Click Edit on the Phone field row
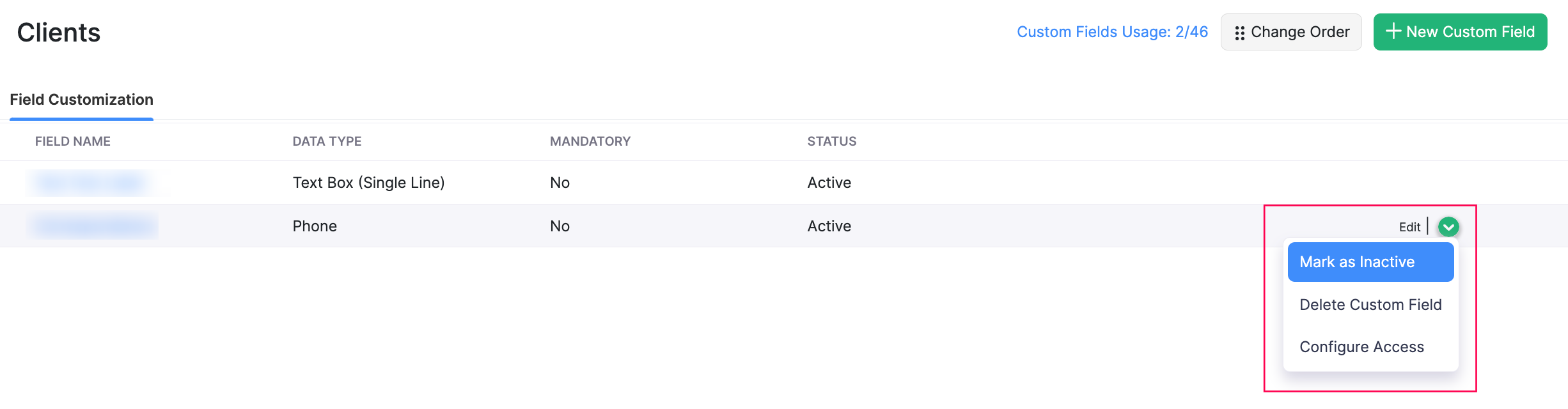1568x409 pixels. coord(1409,226)
